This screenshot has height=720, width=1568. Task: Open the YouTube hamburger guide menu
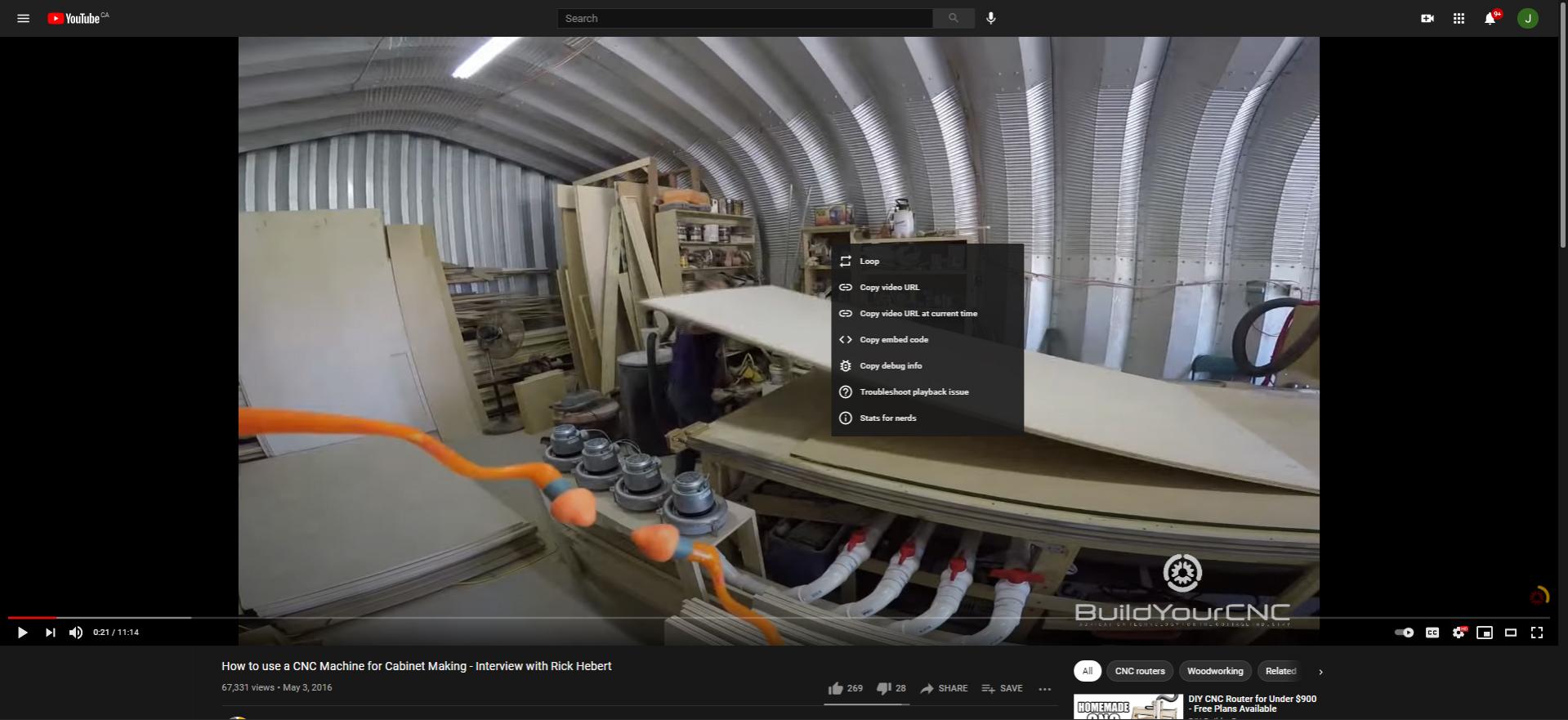point(23,18)
